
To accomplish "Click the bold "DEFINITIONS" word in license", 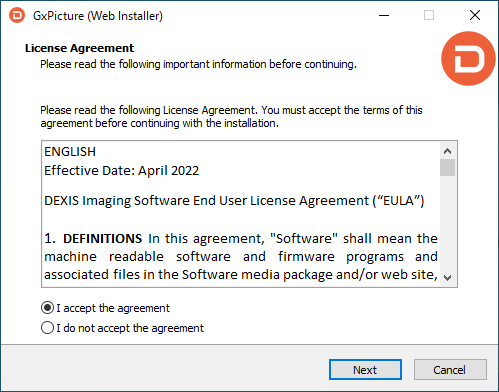I will (103, 239).
